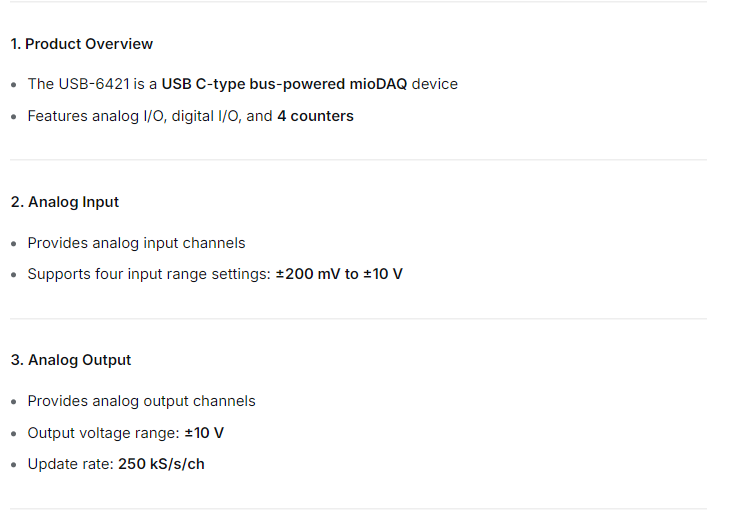Image resolution: width=747 pixels, height=513 pixels.
Task: Click the '3. Analog Output' heading
Action: [x=71, y=360]
